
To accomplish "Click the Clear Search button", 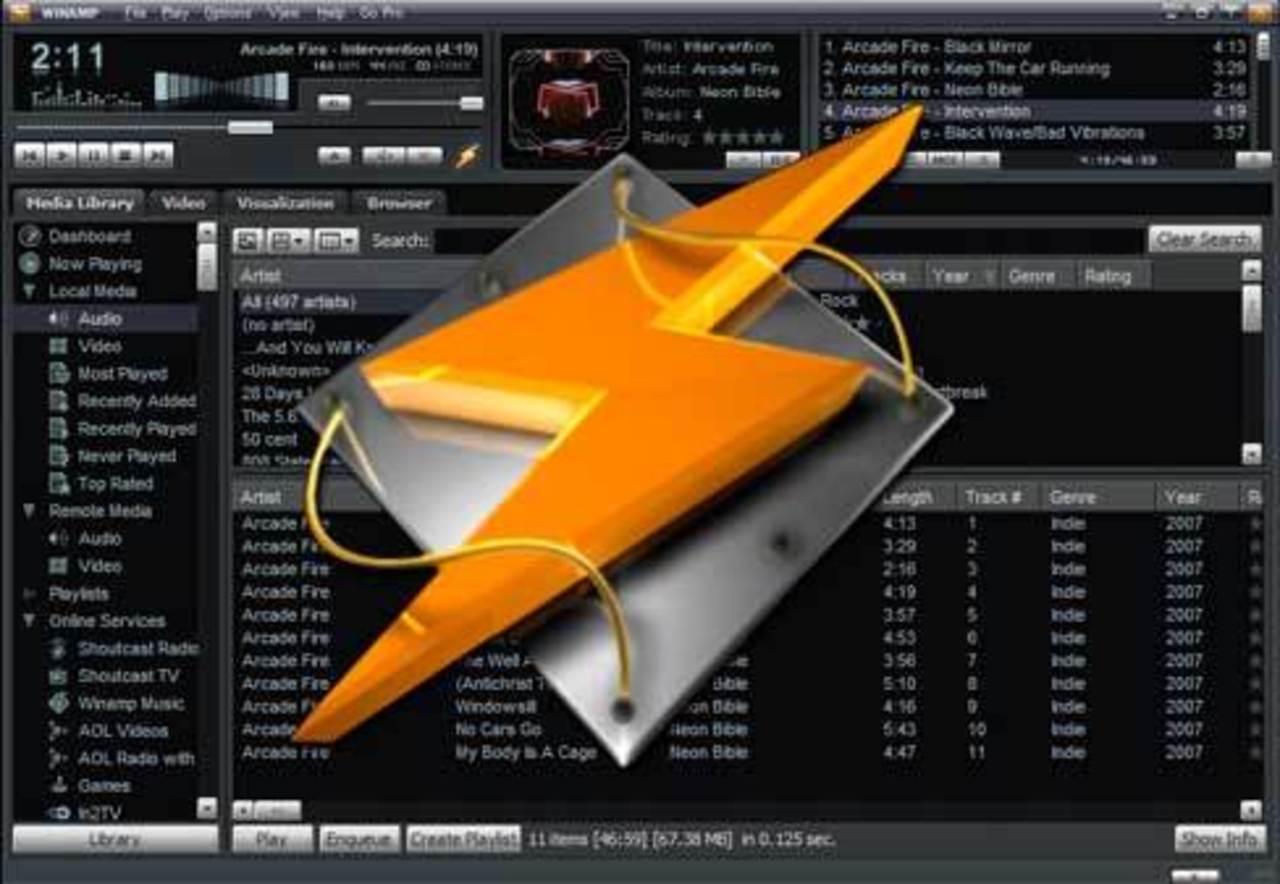I will pos(1205,240).
